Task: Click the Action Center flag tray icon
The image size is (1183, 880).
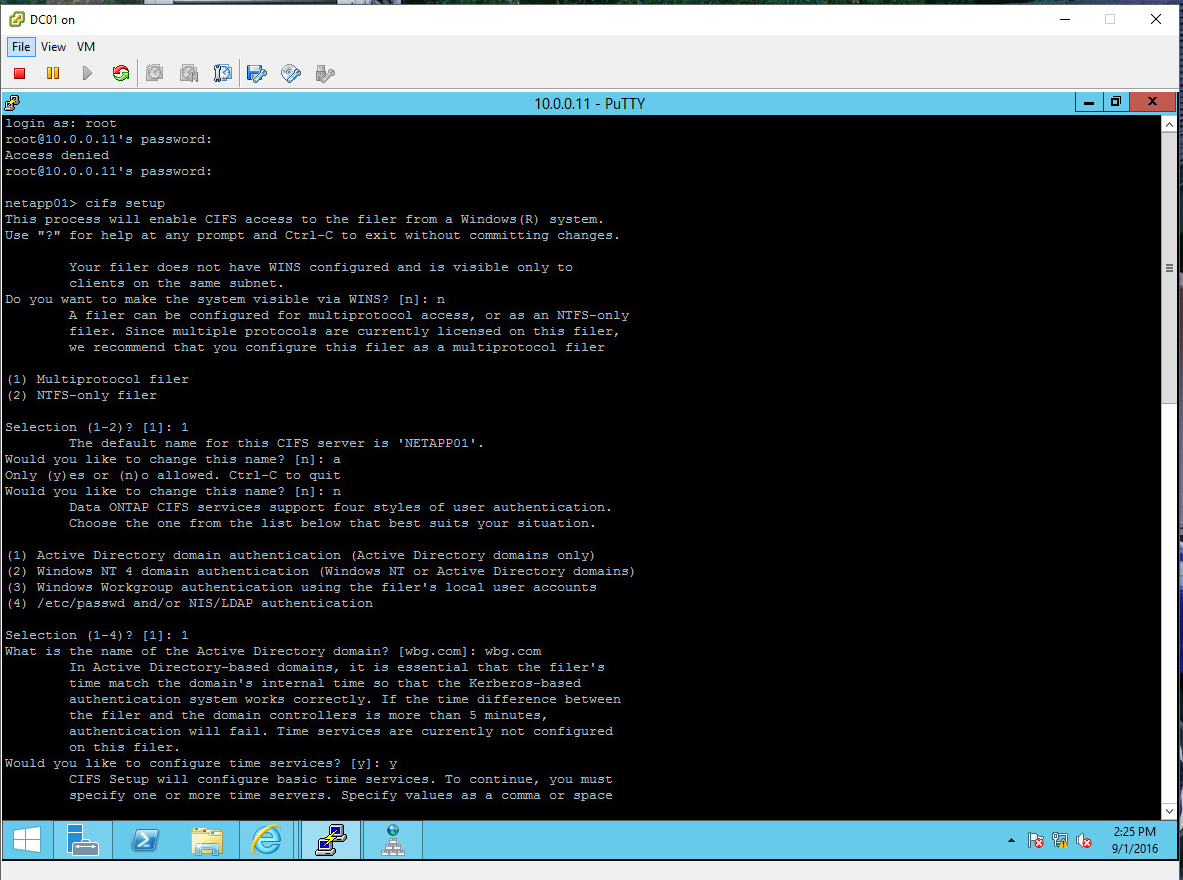Action: coord(1035,840)
